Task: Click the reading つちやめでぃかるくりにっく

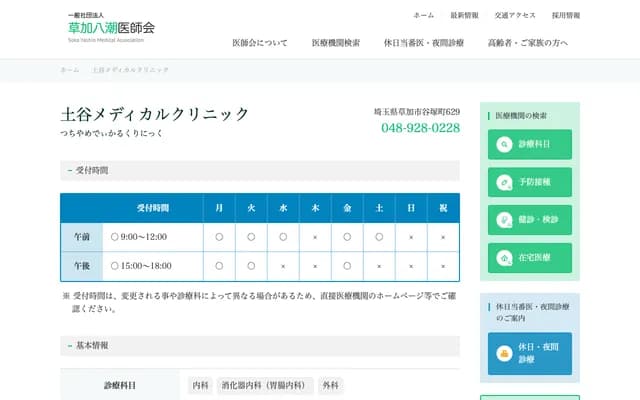Action: click(111, 133)
